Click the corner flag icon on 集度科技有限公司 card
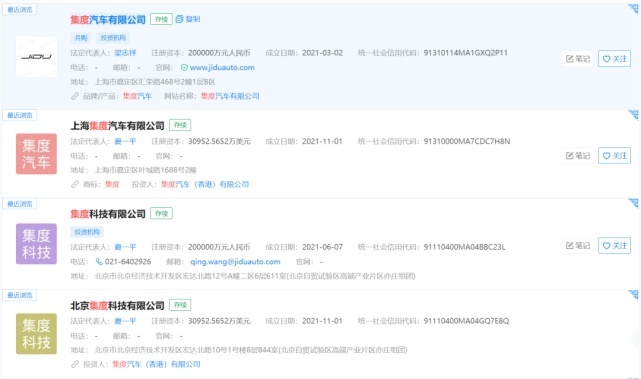 (633, 203)
